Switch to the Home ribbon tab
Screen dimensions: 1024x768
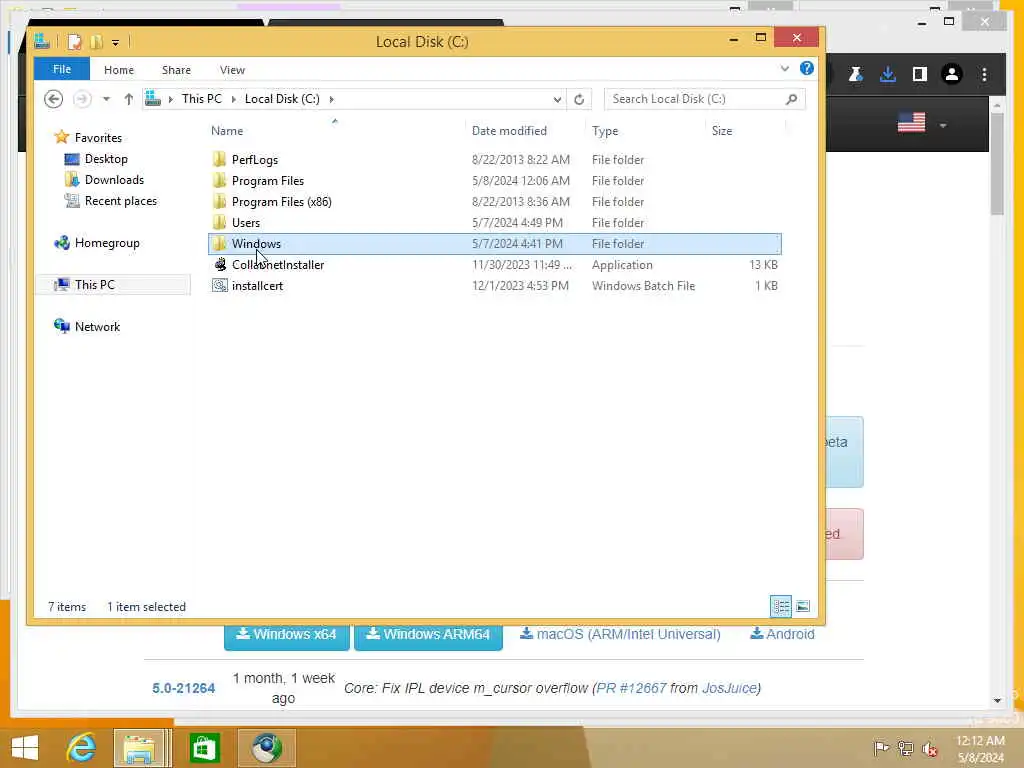[x=119, y=70]
